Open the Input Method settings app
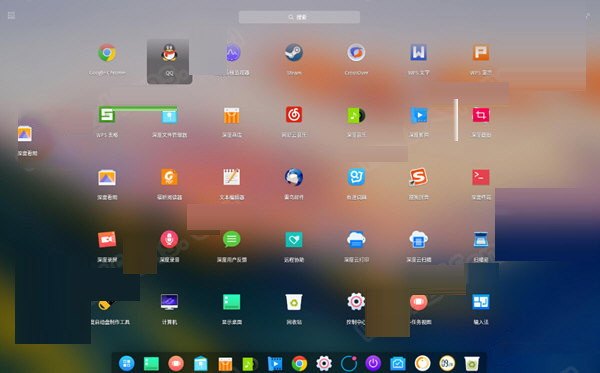This screenshot has height=373, width=600. click(x=481, y=302)
